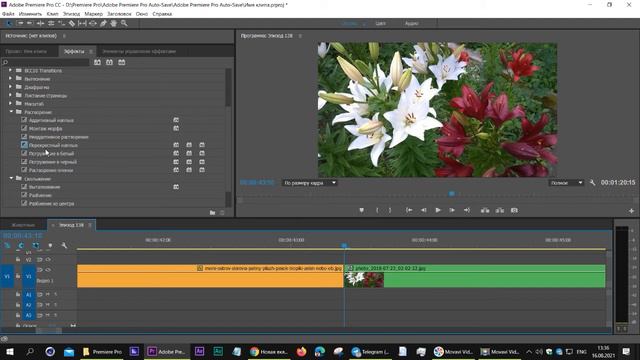
Task: Select the Zoom magnifier tool
Action: click(x=124, y=24)
